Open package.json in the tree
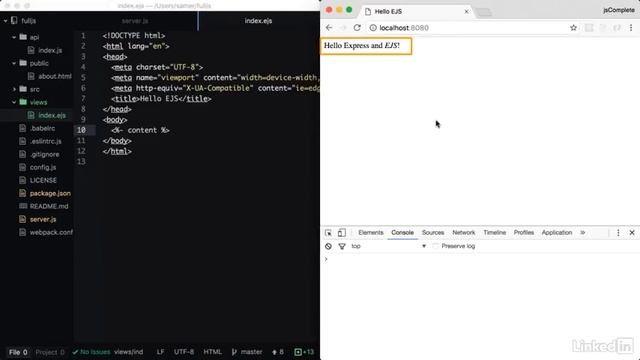 50,193
